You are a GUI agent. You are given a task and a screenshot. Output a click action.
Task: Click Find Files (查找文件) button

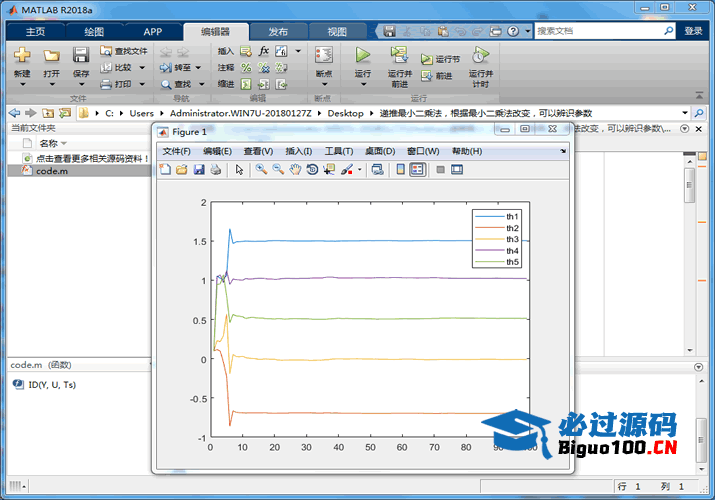tap(123, 50)
